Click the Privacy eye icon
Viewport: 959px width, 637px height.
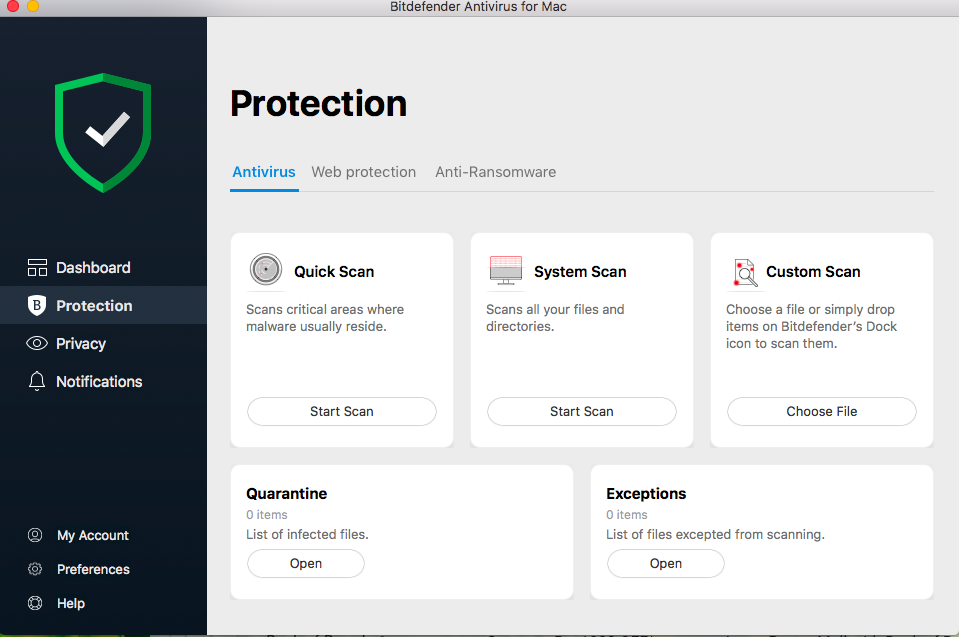click(x=37, y=343)
